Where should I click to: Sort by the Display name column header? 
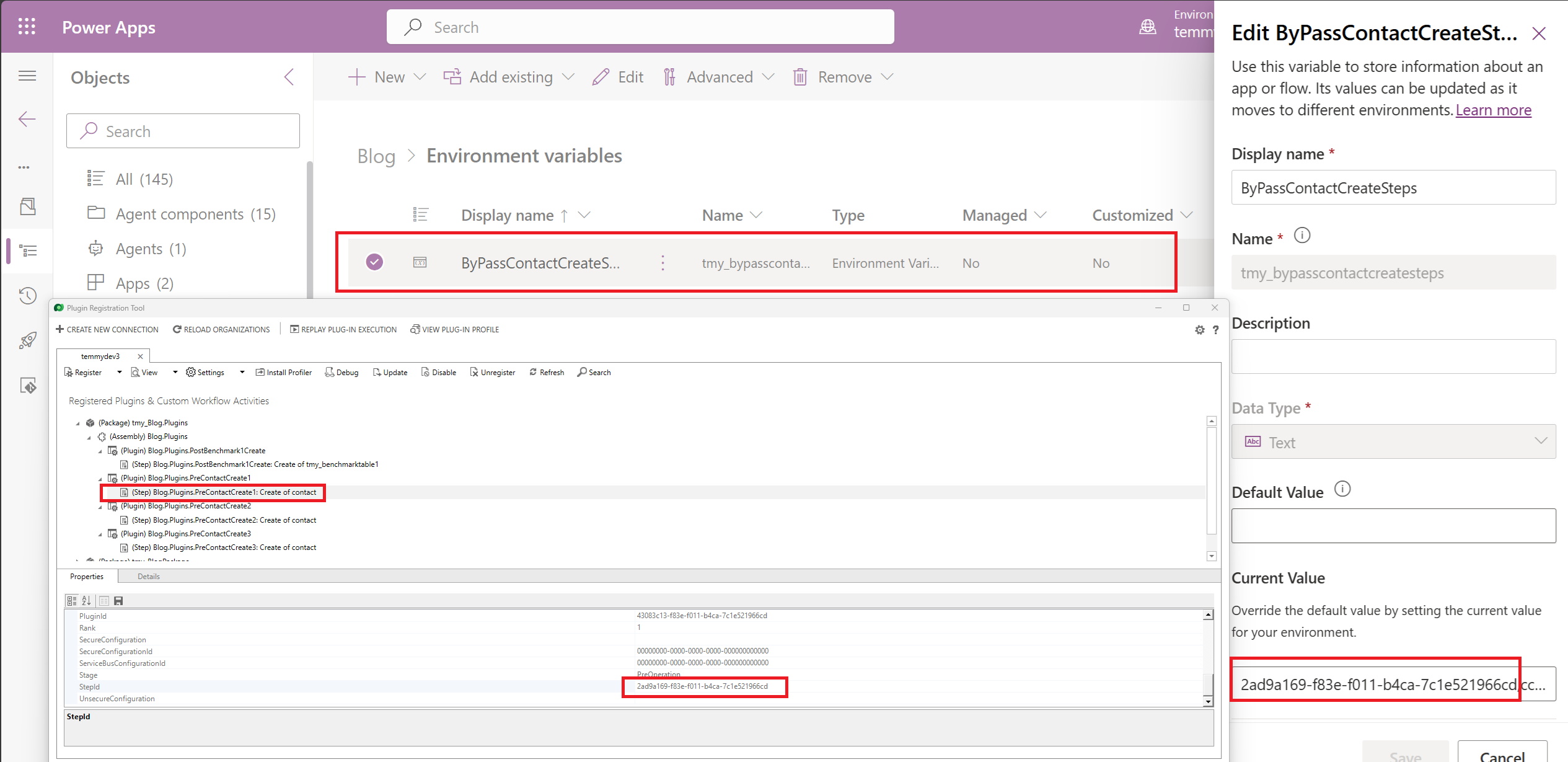[x=525, y=215]
